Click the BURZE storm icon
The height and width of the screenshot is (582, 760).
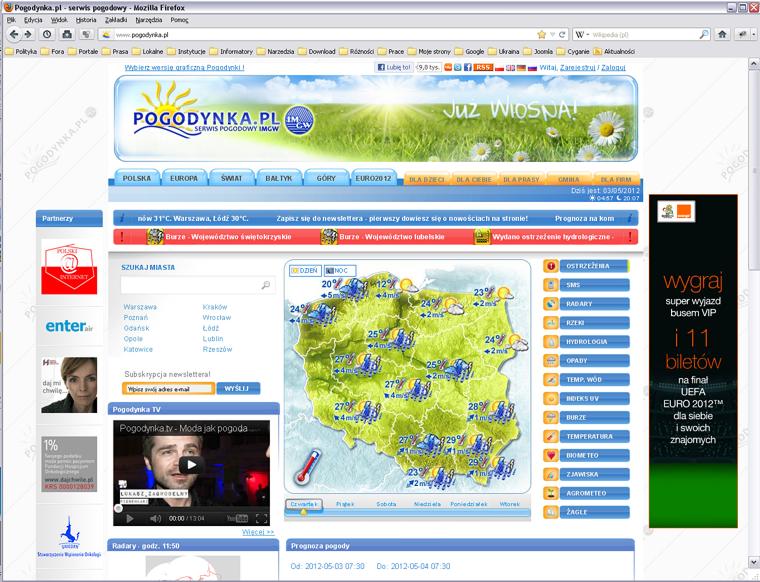(x=551, y=417)
